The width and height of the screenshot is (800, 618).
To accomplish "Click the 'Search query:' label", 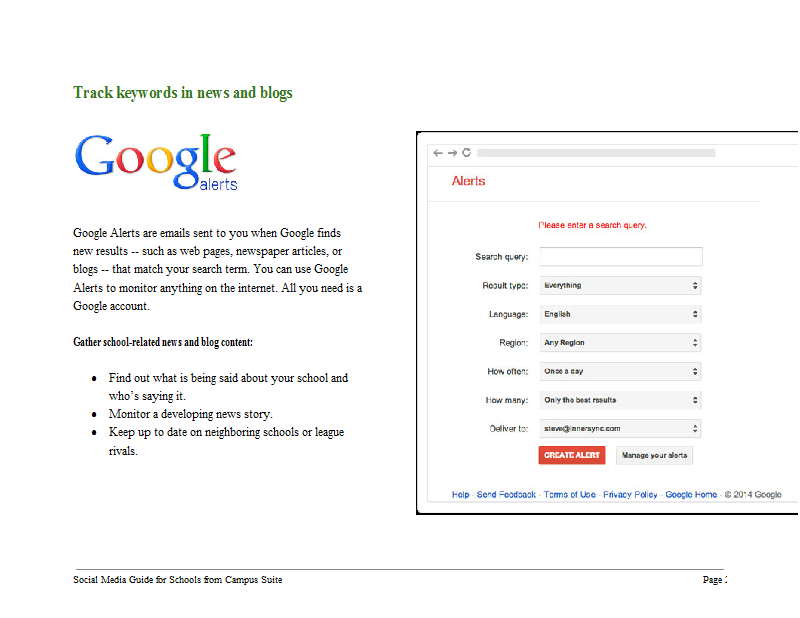I will tap(502, 257).
